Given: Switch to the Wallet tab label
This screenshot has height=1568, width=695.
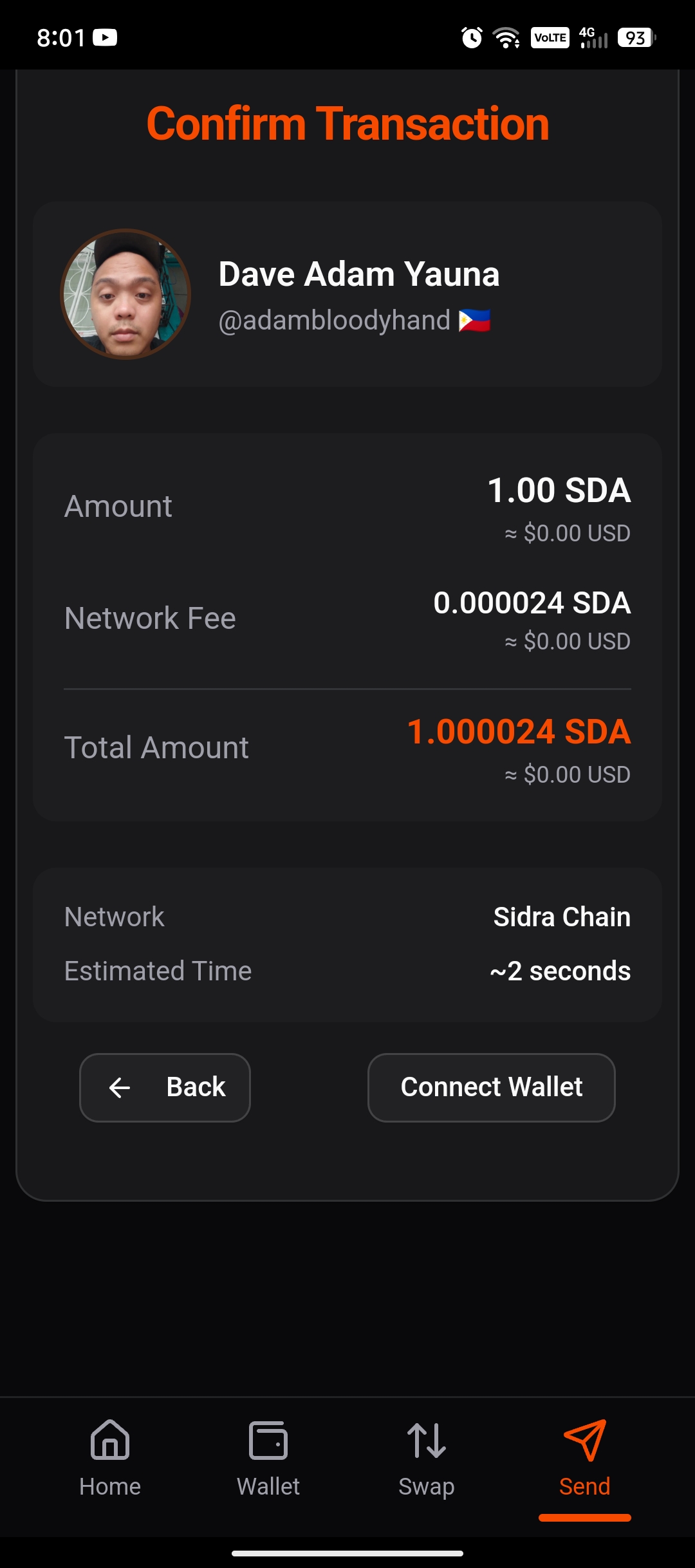Looking at the screenshot, I should 268,1486.
